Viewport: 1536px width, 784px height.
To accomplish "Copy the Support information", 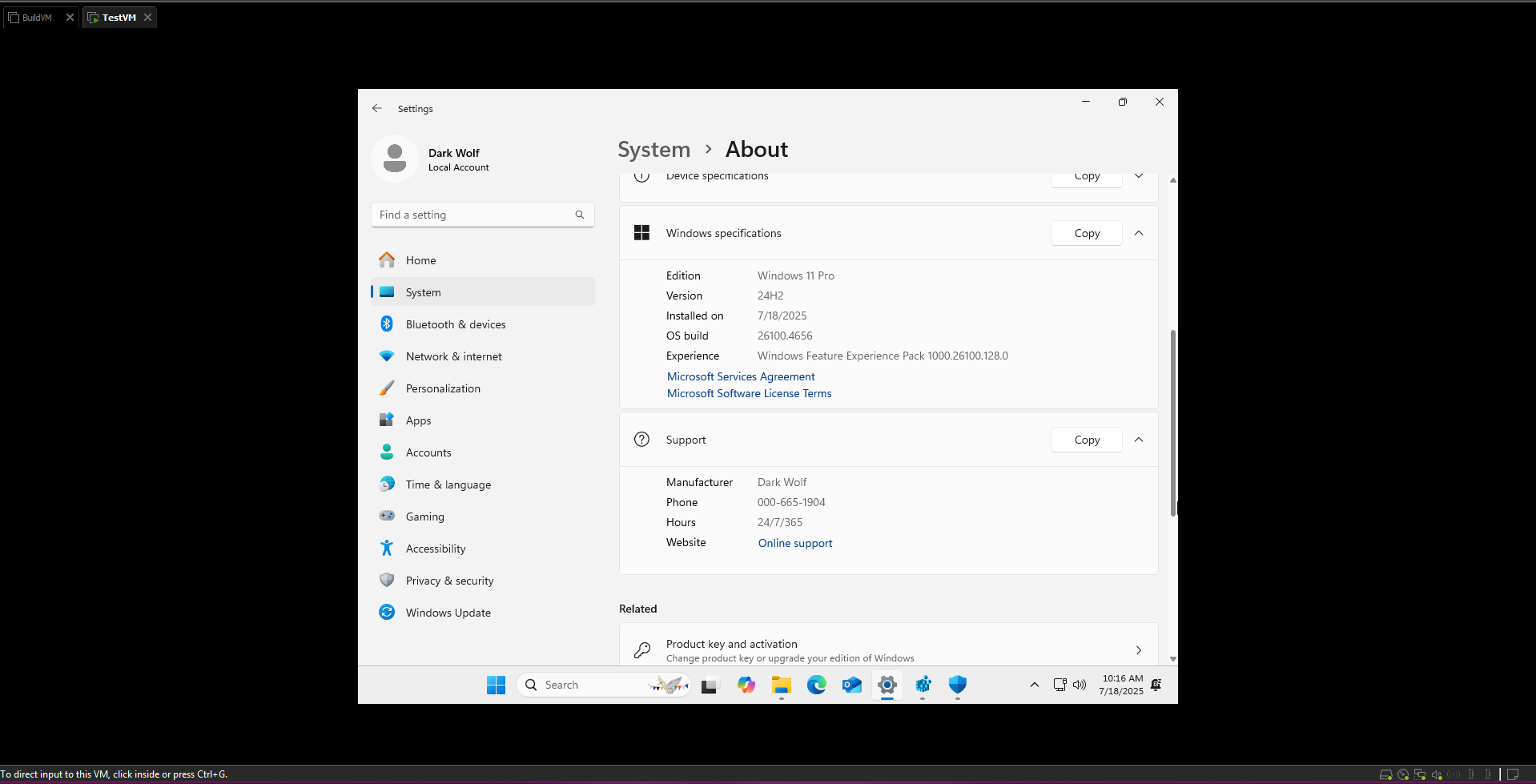I will click(1087, 440).
